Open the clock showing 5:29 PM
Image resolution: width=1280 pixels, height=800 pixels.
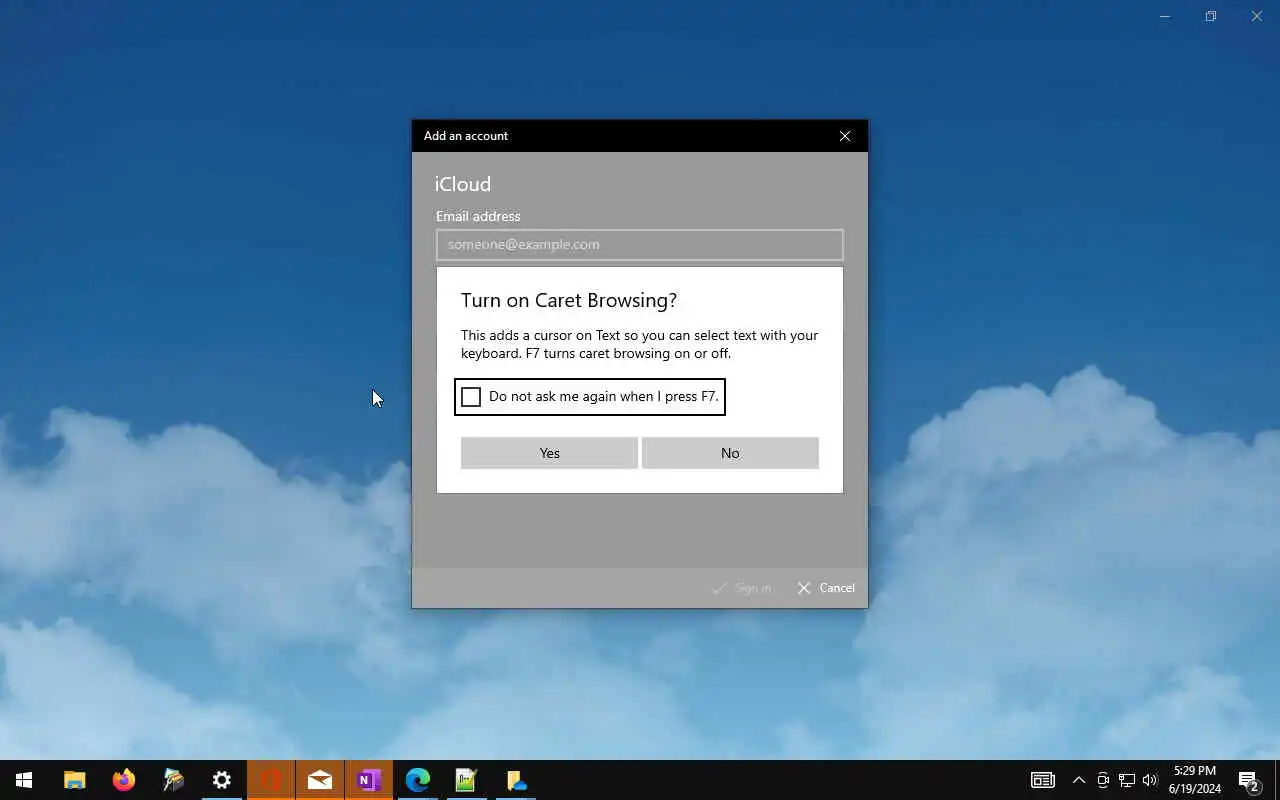(x=1195, y=780)
